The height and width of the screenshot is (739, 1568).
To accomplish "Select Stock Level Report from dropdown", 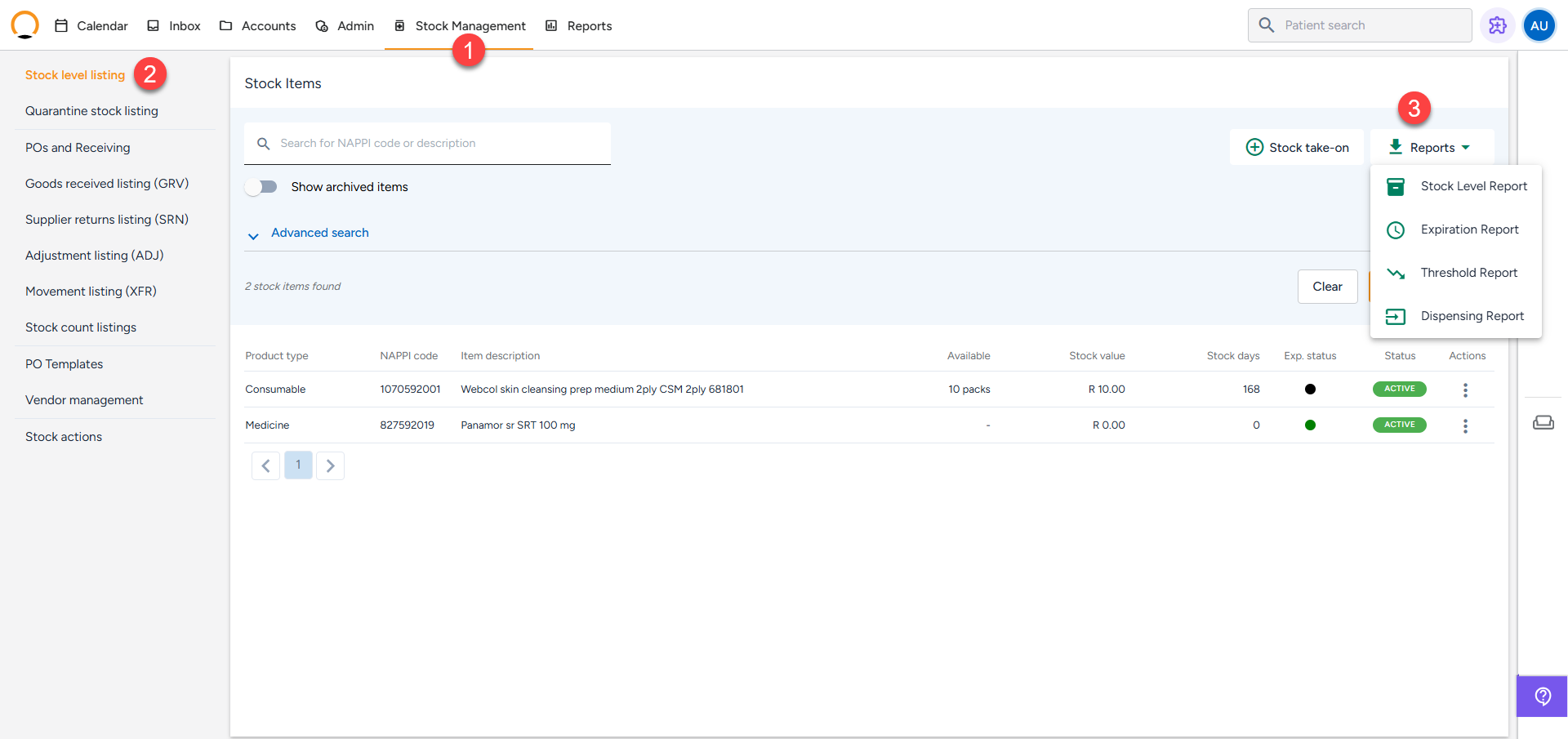I will click(x=1472, y=187).
